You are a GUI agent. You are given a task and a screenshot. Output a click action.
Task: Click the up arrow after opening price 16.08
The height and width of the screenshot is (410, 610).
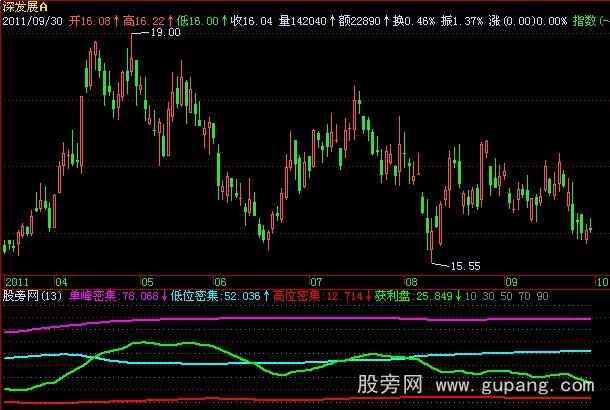click(116, 20)
